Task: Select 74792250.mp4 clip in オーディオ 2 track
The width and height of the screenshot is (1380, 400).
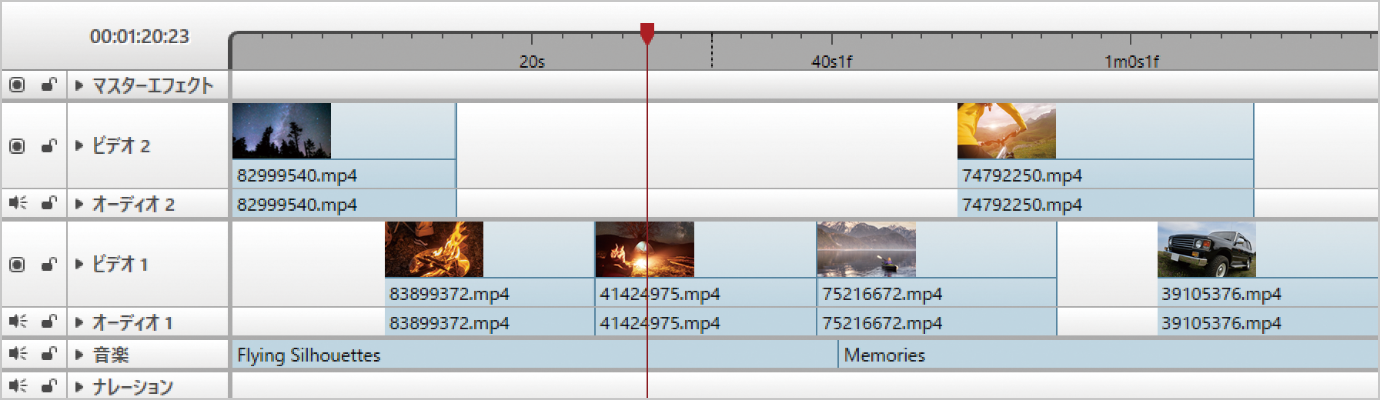Action: pos(1105,204)
